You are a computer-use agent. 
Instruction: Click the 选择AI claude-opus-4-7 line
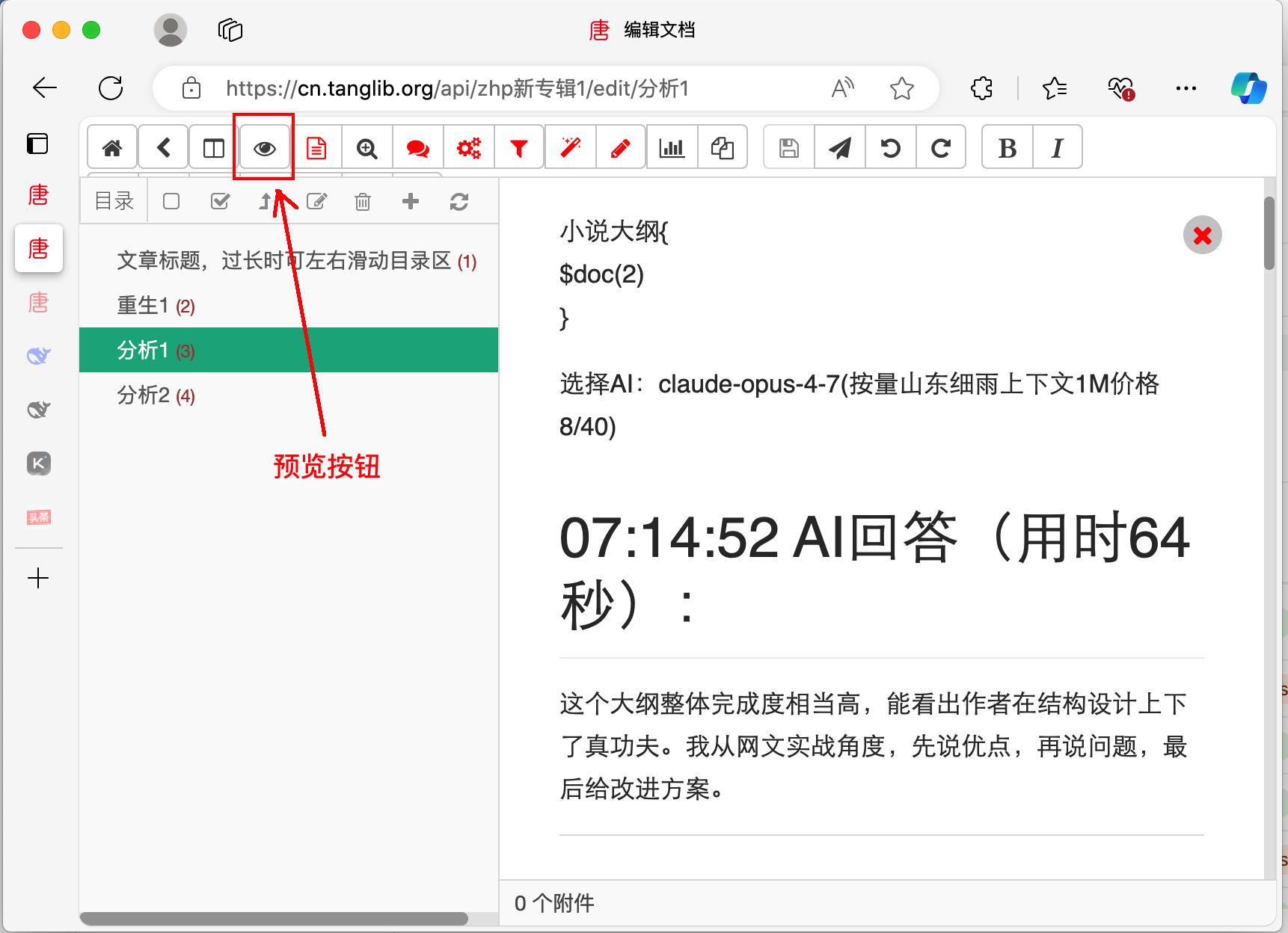pos(859,405)
